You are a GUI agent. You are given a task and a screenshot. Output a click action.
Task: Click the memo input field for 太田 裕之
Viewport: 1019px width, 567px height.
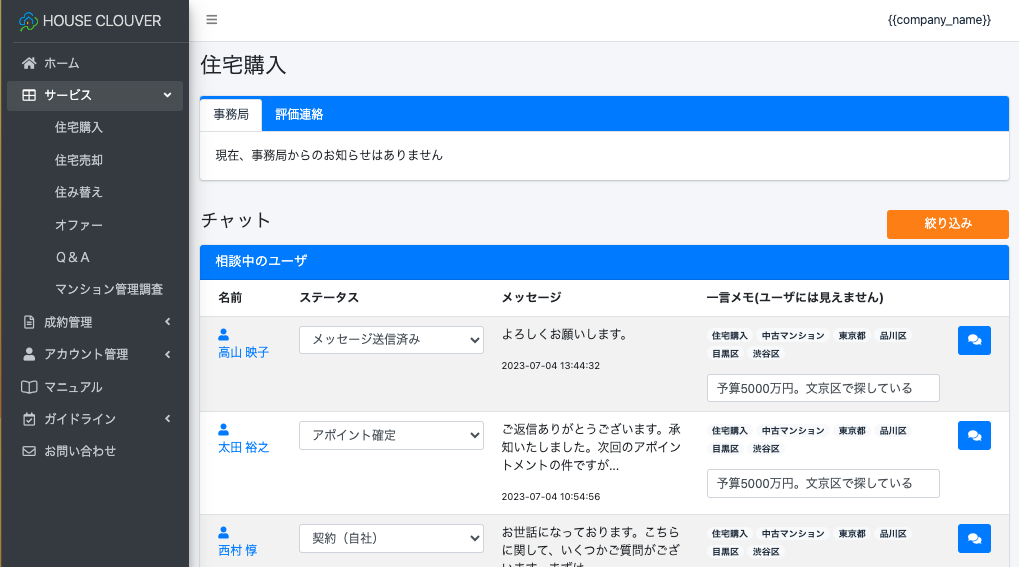click(822, 483)
